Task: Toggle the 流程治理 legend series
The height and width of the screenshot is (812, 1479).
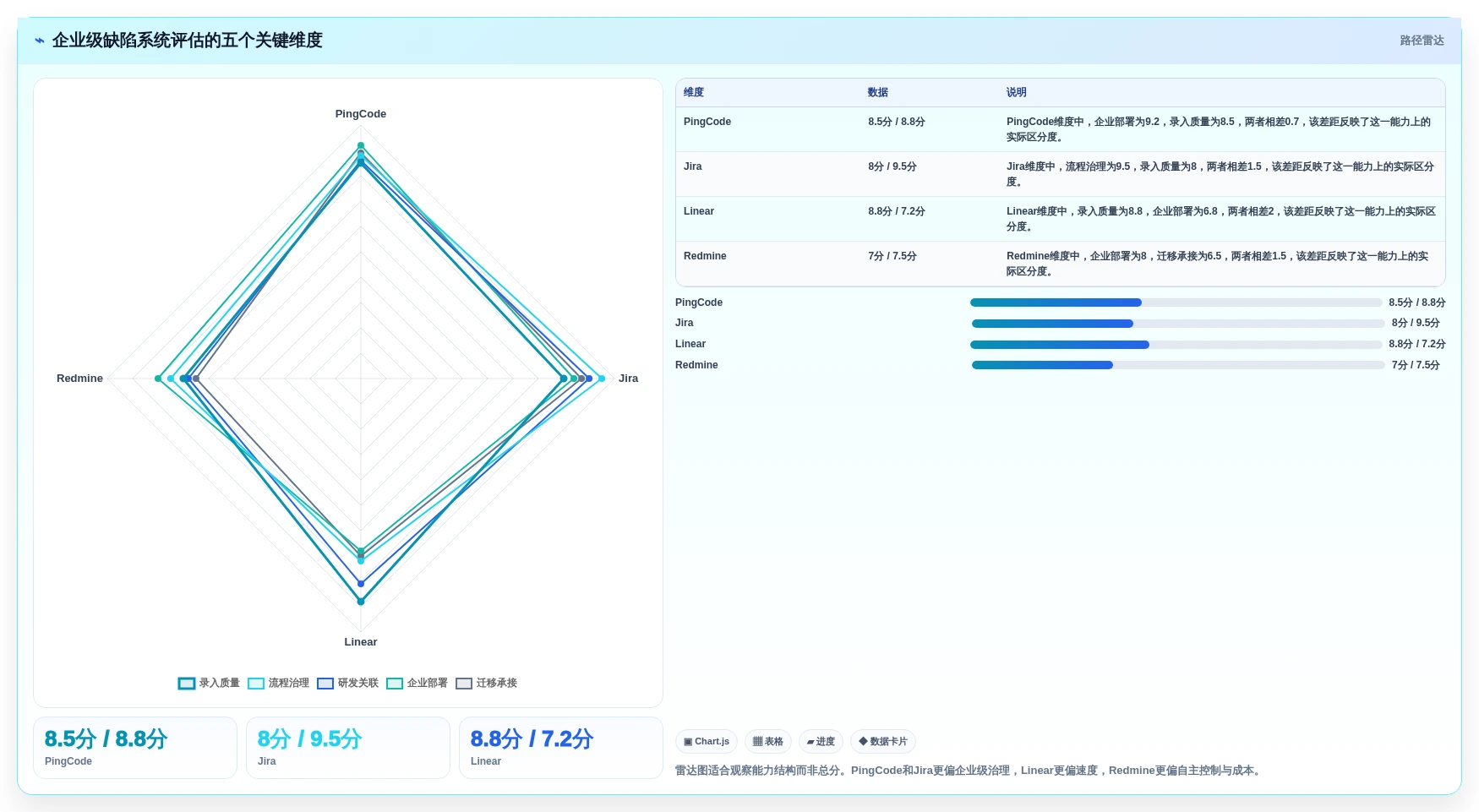Action: tap(278, 683)
